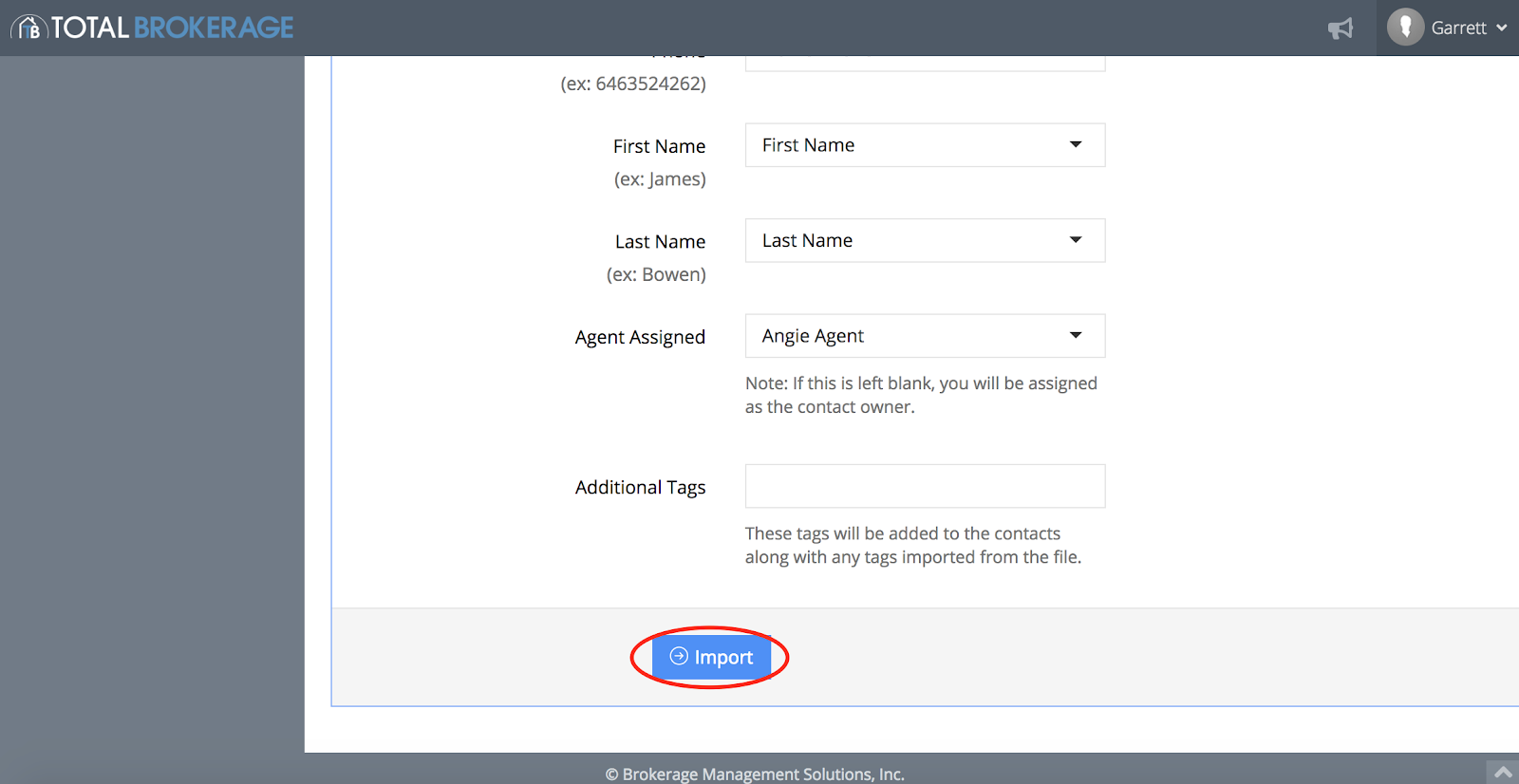Click the blue Import button

(x=711, y=657)
